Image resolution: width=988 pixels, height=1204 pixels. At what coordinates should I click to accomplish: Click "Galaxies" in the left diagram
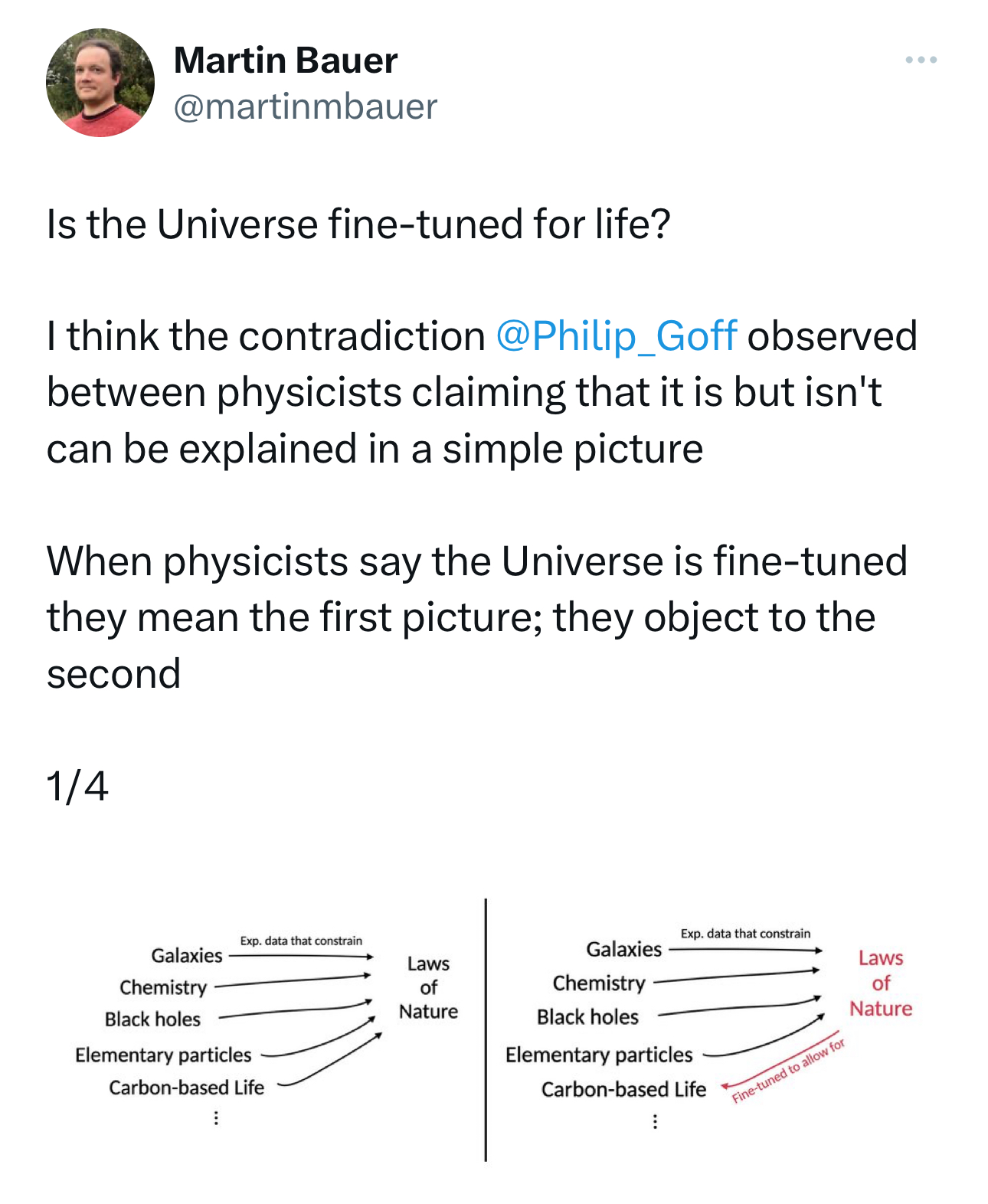coord(187,955)
